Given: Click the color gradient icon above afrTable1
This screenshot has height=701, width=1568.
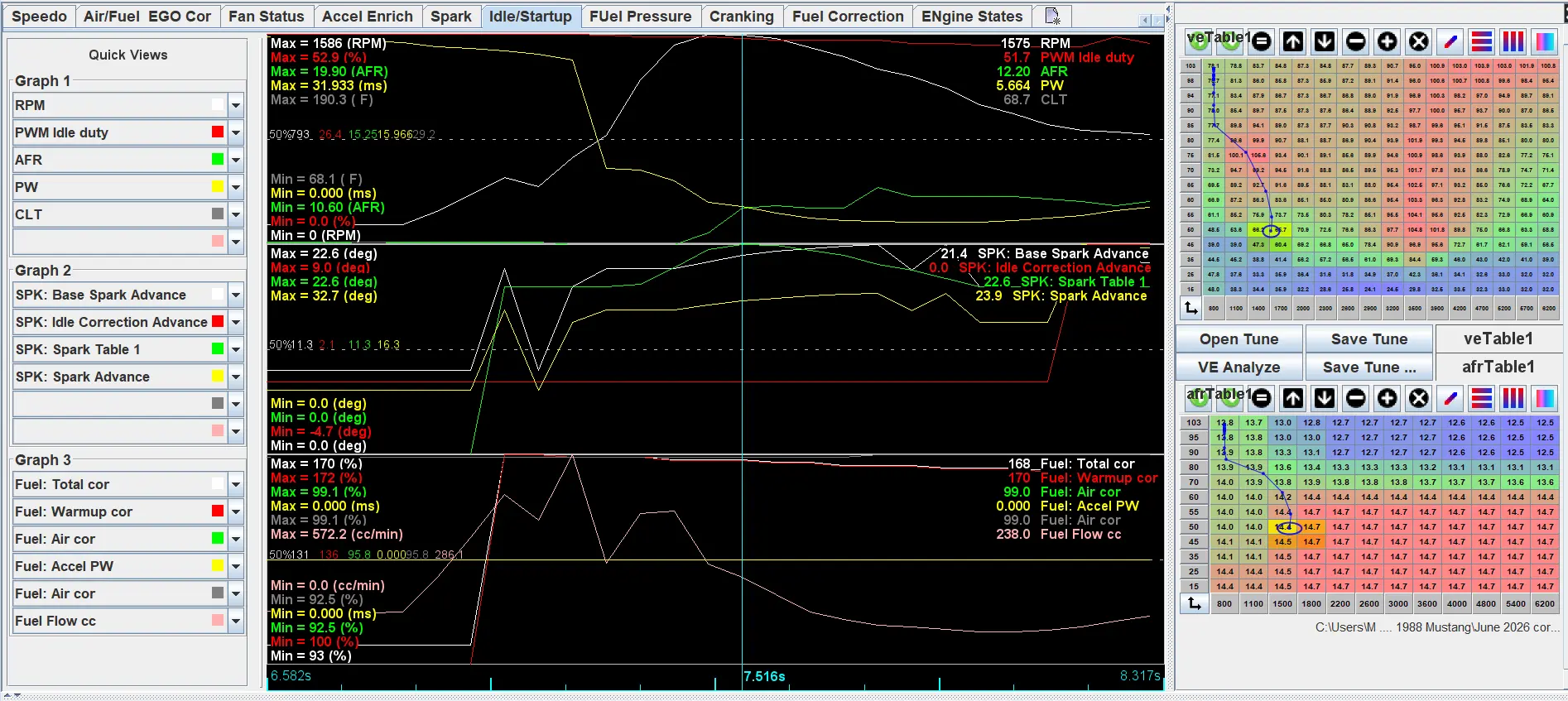Looking at the screenshot, I should pos(1545,398).
